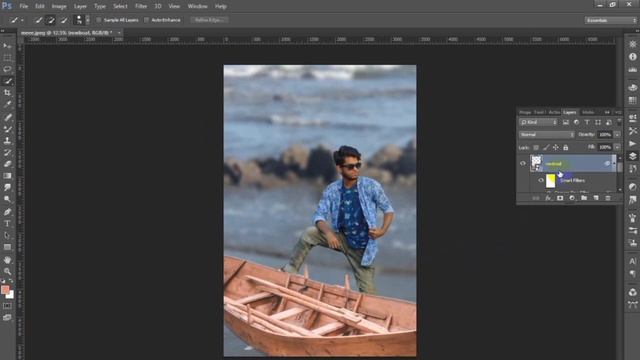This screenshot has height=360, width=640.
Task: Select the History Brush tool
Action: [7, 152]
